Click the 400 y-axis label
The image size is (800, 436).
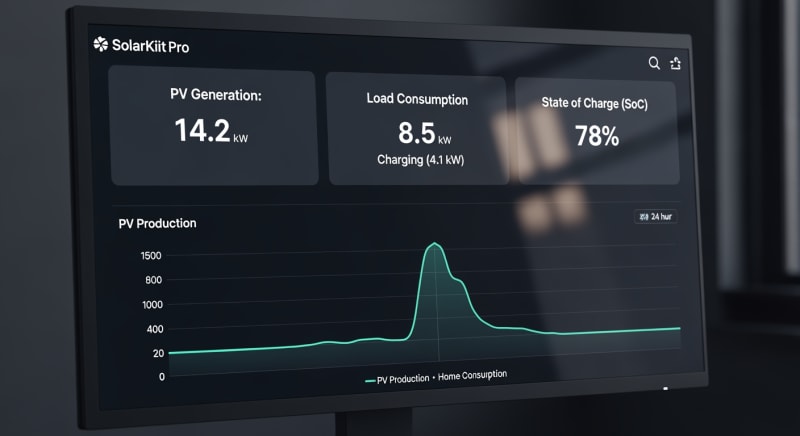pyautogui.click(x=155, y=329)
